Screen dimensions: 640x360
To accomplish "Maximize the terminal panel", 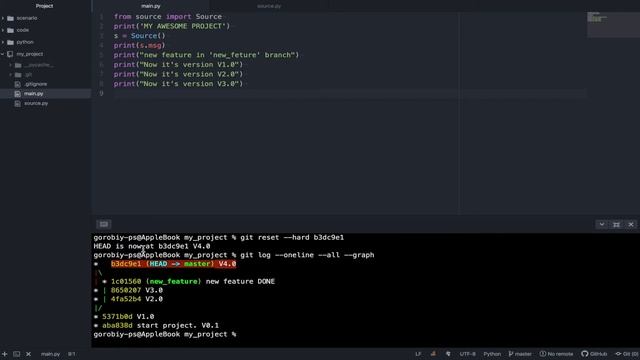I will (x=616, y=224).
